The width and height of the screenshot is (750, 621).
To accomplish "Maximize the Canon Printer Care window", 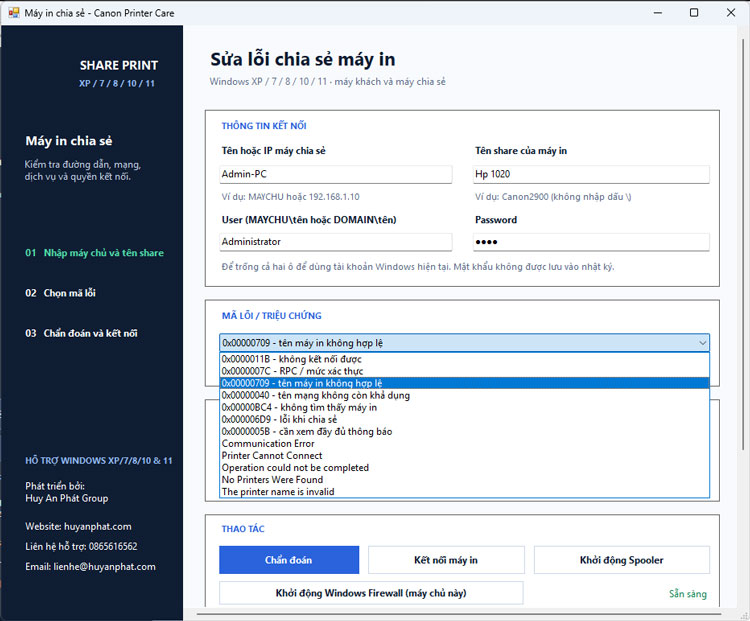I will click(x=694, y=13).
